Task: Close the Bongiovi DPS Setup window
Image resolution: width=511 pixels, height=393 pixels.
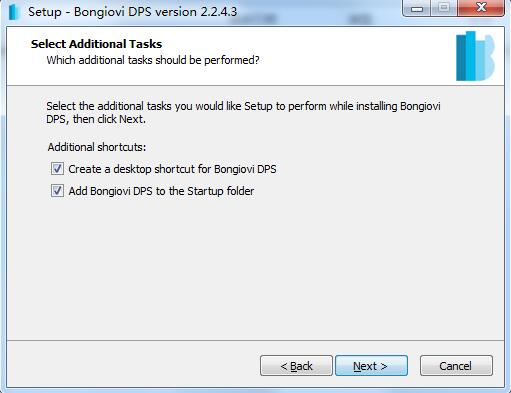Action: [x=481, y=8]
